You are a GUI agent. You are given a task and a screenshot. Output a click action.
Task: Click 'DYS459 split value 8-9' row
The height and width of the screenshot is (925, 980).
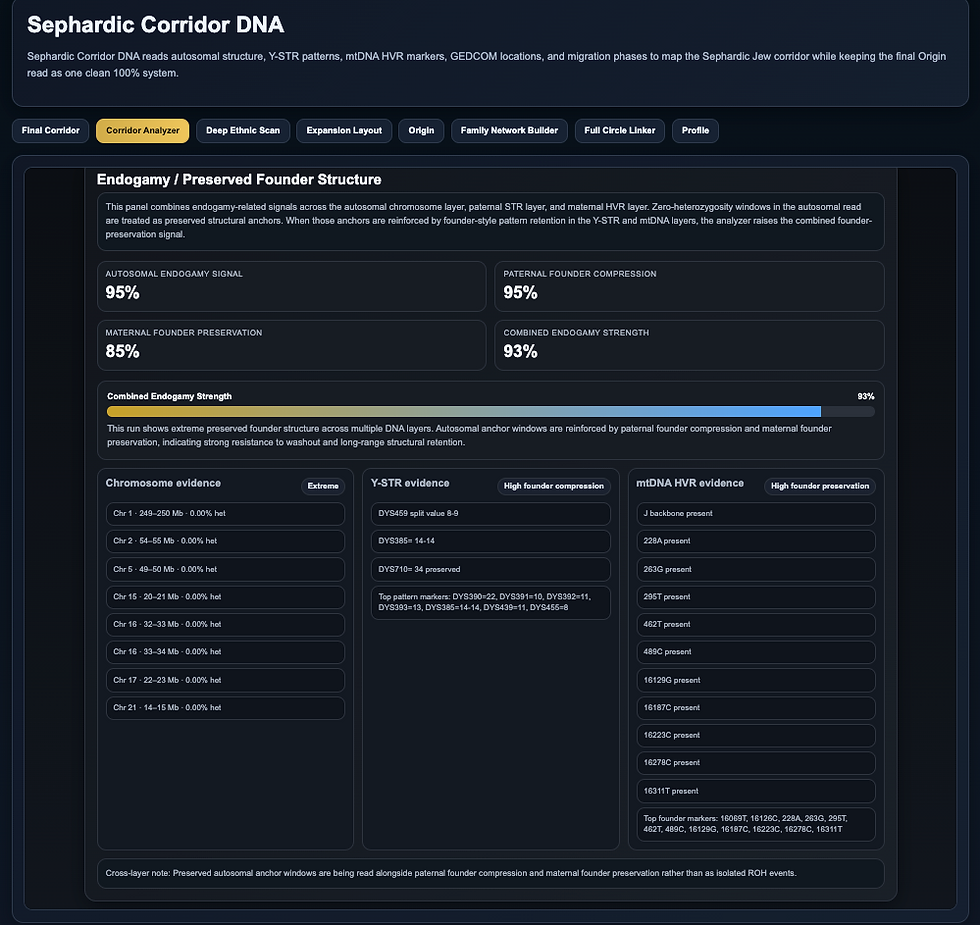click(491, 514)
